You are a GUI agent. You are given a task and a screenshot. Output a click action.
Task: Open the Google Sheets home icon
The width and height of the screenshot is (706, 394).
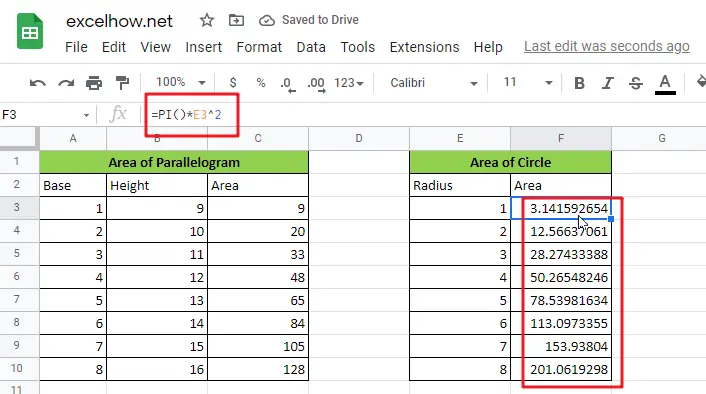coord(30,32)
